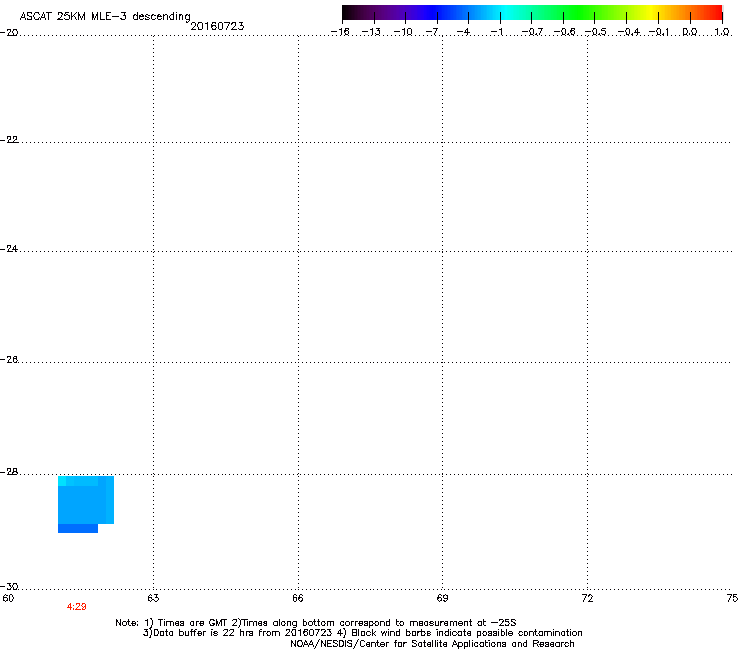
Task: Click the green section of the color bar
Action: pos(580,13)
